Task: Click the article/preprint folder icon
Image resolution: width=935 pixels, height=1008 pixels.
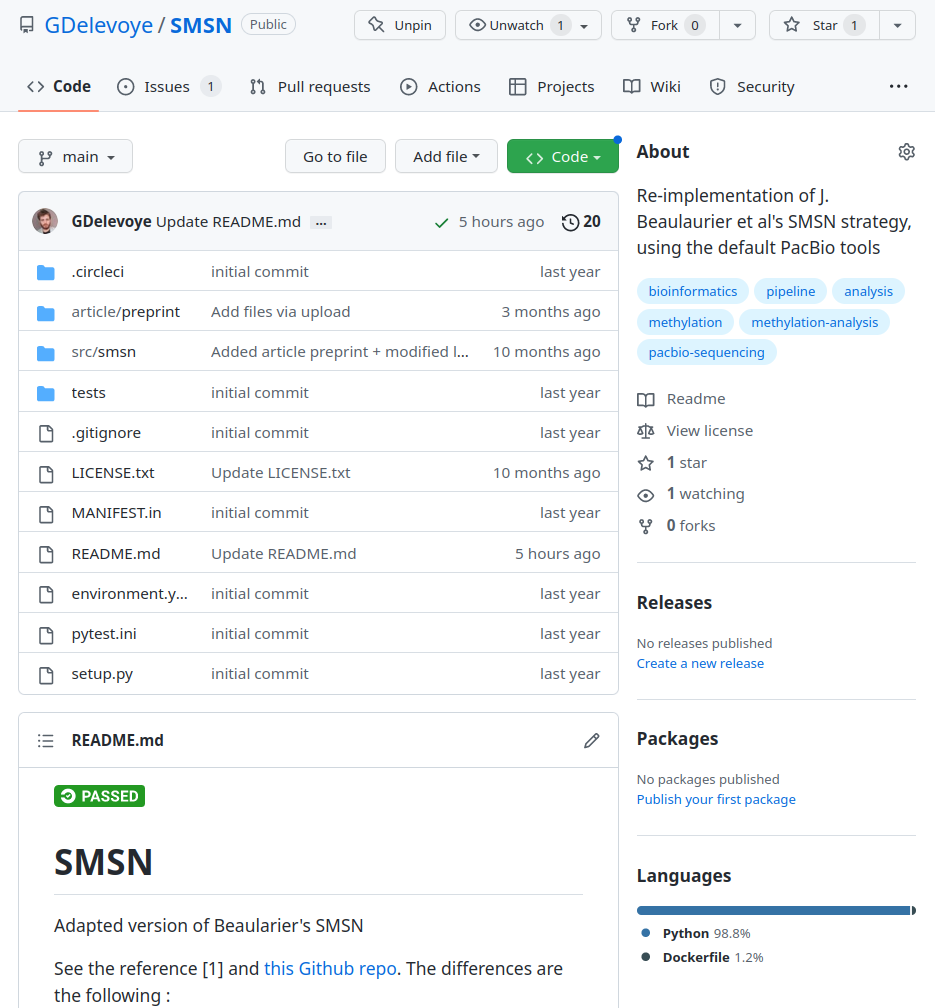Action: 46,313
